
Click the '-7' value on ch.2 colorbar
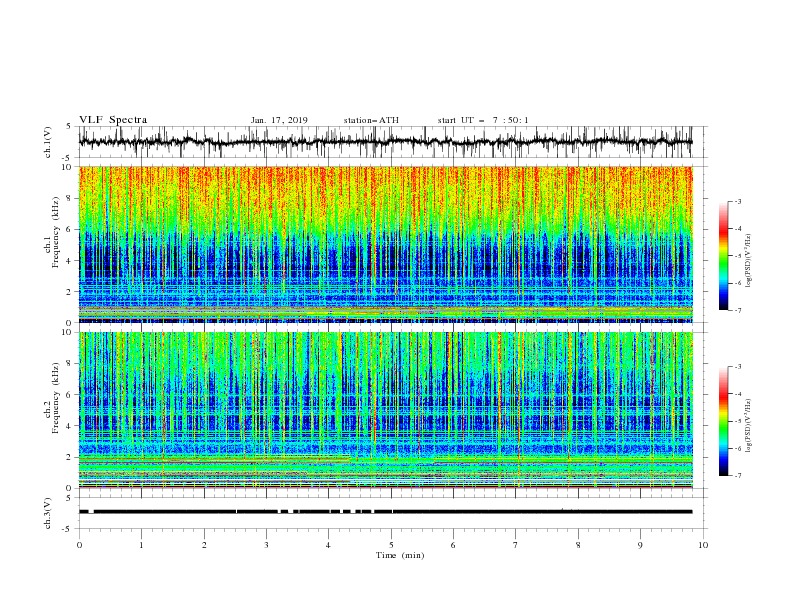tap(737, 475)
